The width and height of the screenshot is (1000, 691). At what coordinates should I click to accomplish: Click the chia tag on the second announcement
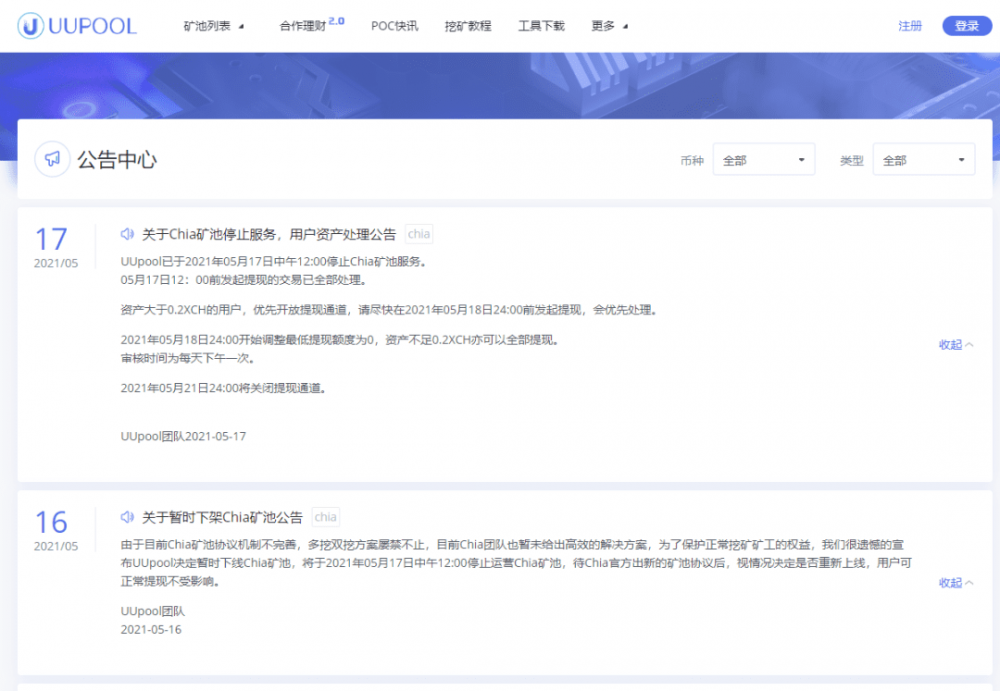pyautogui.click(x=325, y=517)
